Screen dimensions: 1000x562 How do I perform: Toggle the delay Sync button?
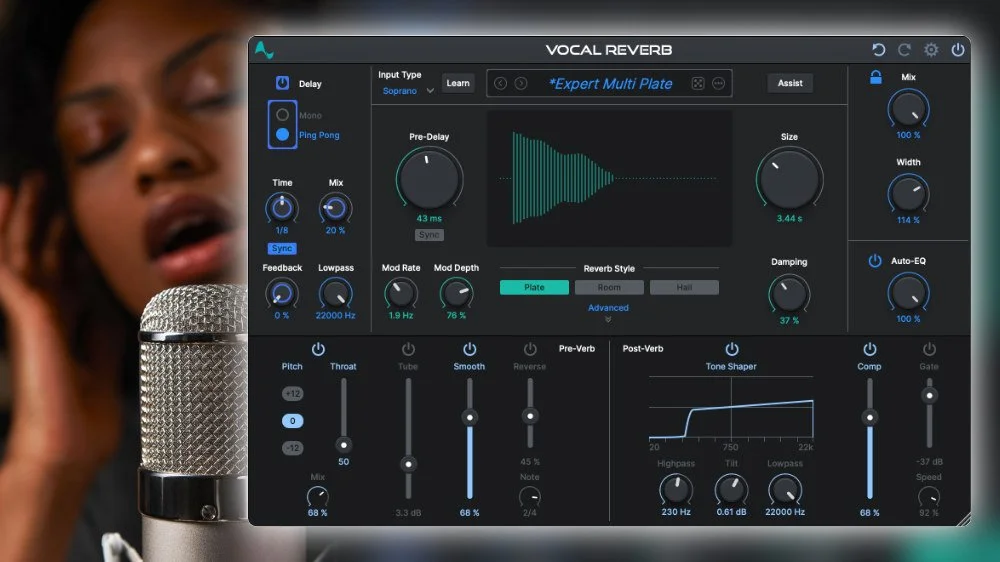(x=282, y=249)
